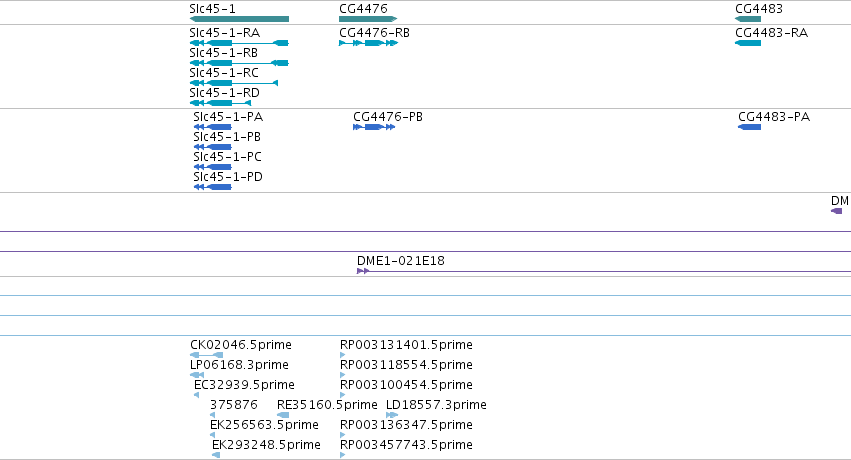Image resolution: width=851 pixels, height=460 pixels.
Task: Click the DME1-021E18 feature arrows
Action: (x=363, y=271)
